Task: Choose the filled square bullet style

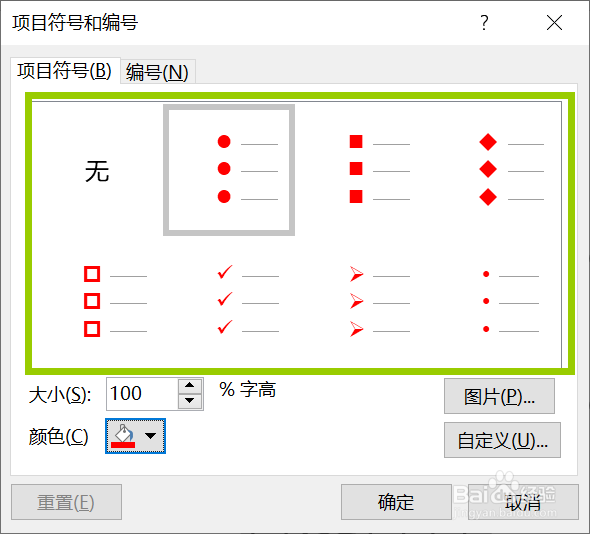Action: 361,170
